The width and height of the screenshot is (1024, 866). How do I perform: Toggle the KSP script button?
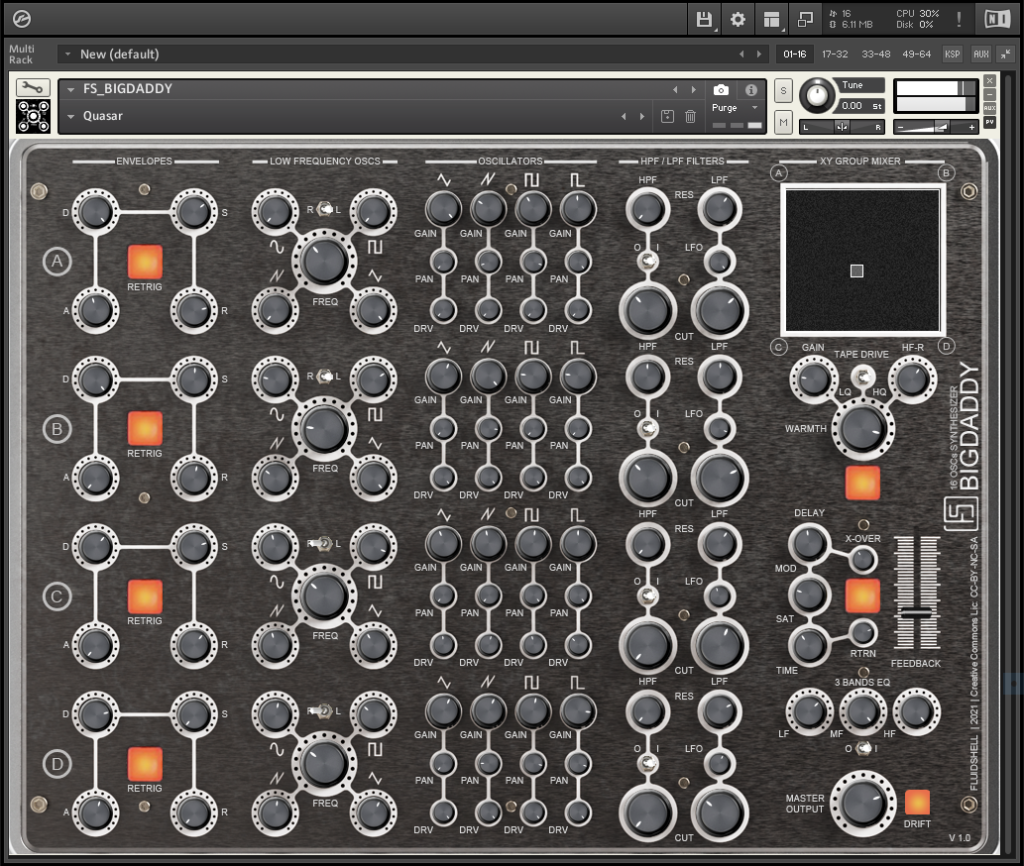click(952, 54)
